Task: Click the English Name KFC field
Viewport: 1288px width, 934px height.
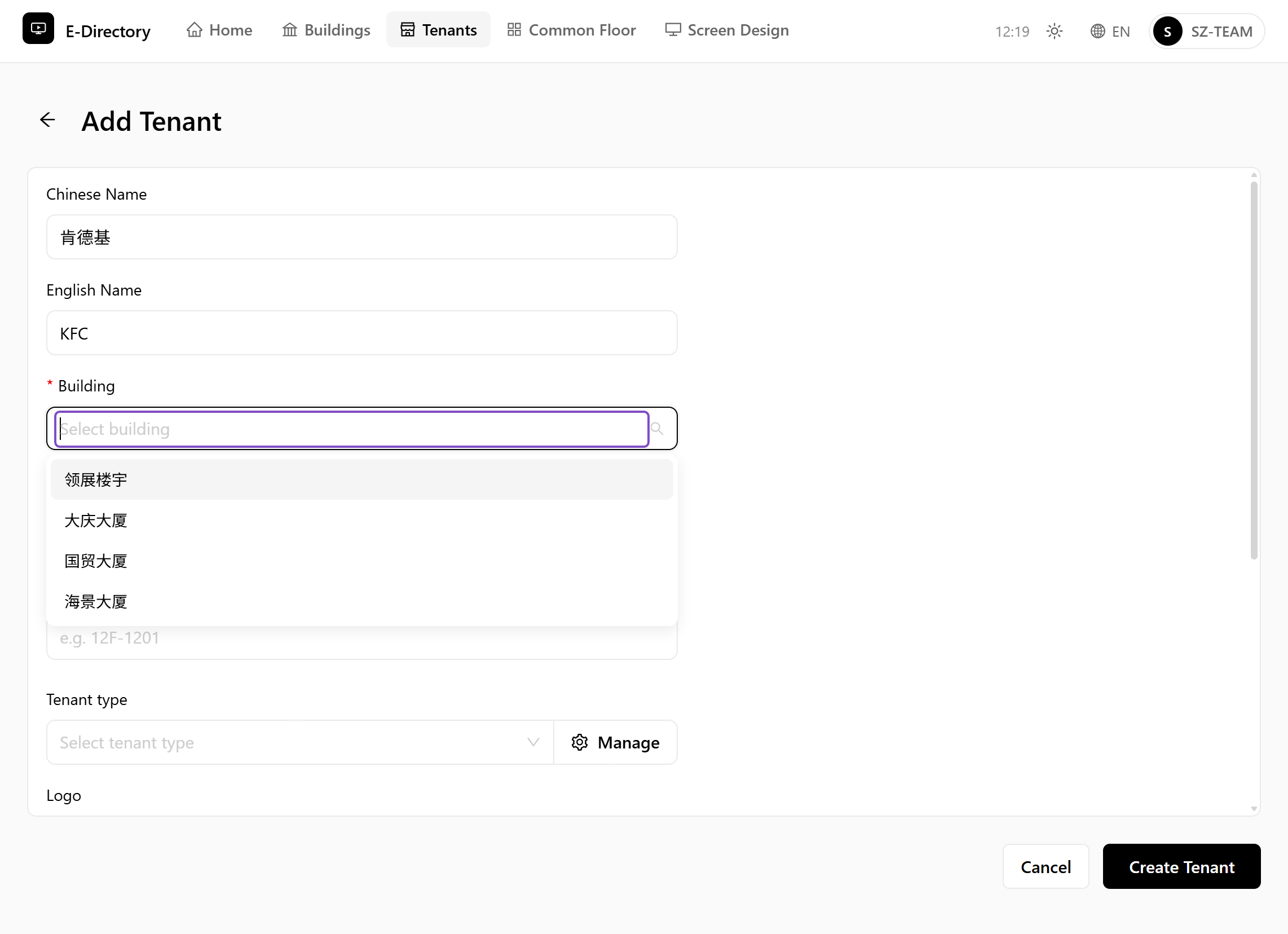Action: pos(361,333)
